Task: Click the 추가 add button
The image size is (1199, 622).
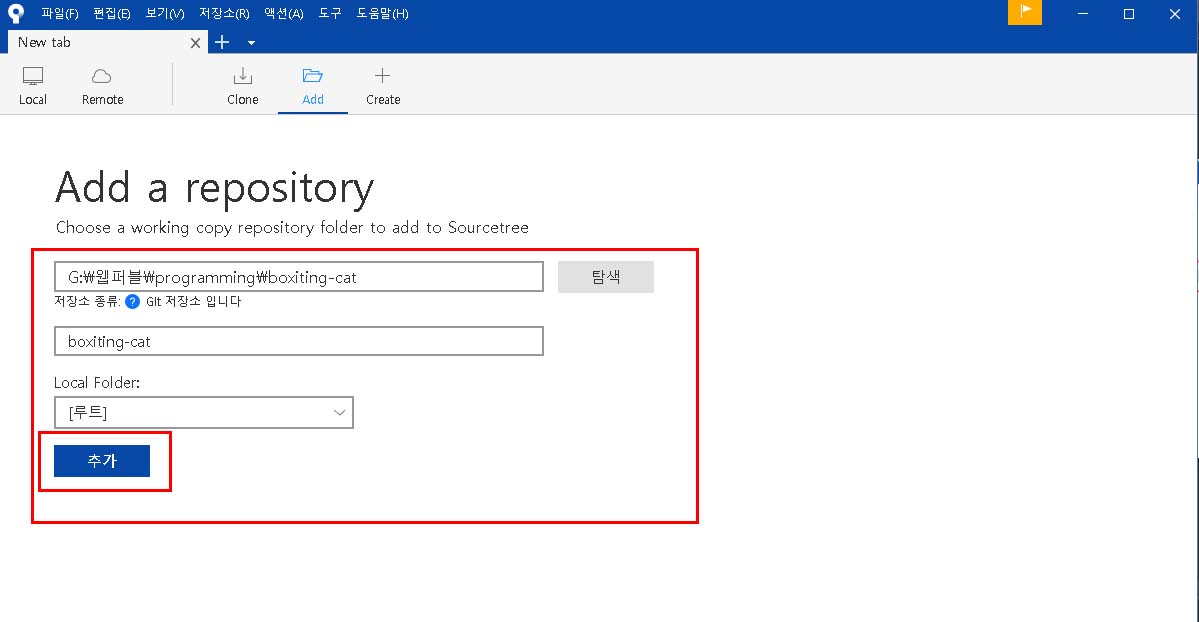Action: tap(102, 461)
